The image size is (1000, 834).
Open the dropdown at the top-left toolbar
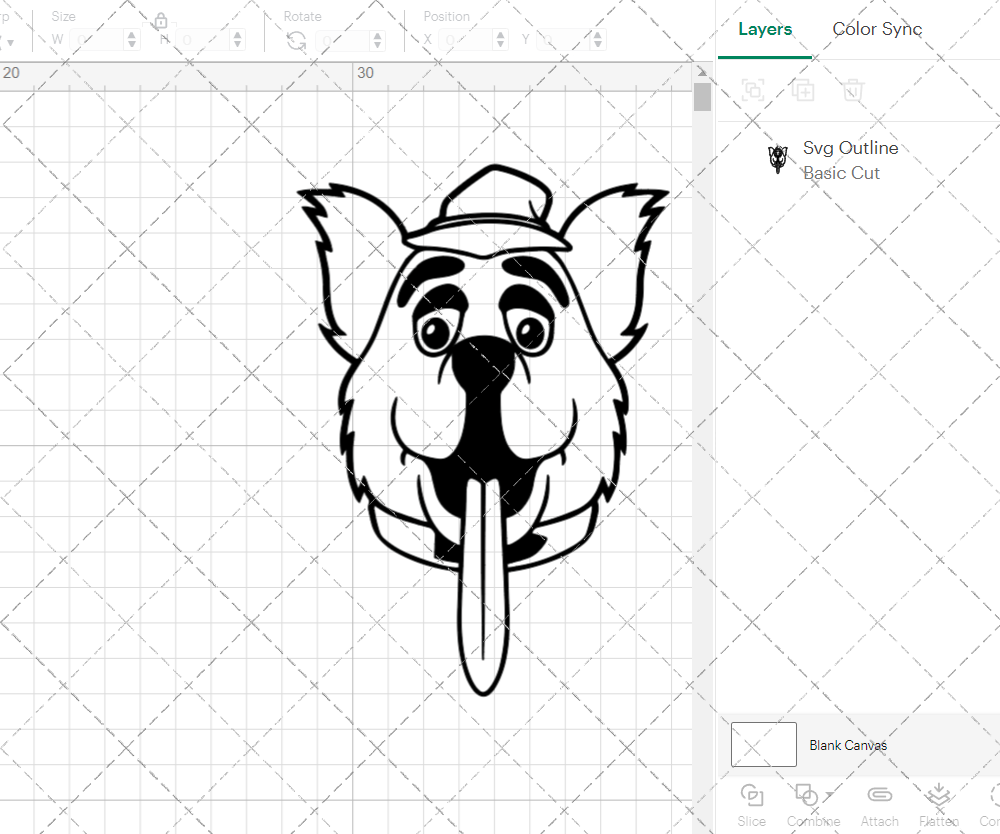pyautogui.click(x=12, y=39)
